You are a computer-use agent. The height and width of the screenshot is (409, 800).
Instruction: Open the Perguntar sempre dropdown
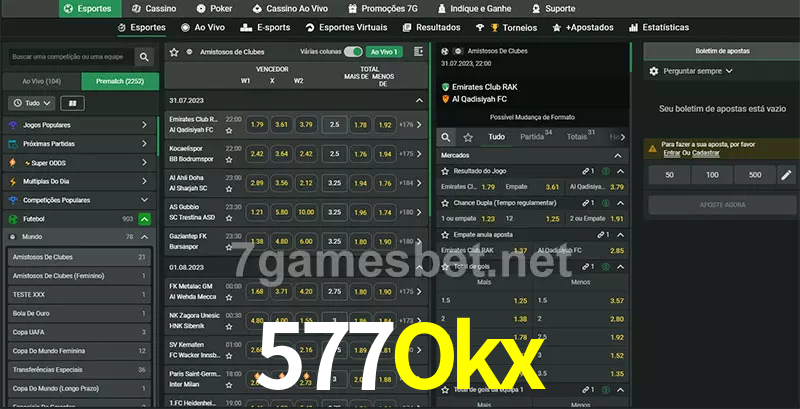click(x=697, y=71)
